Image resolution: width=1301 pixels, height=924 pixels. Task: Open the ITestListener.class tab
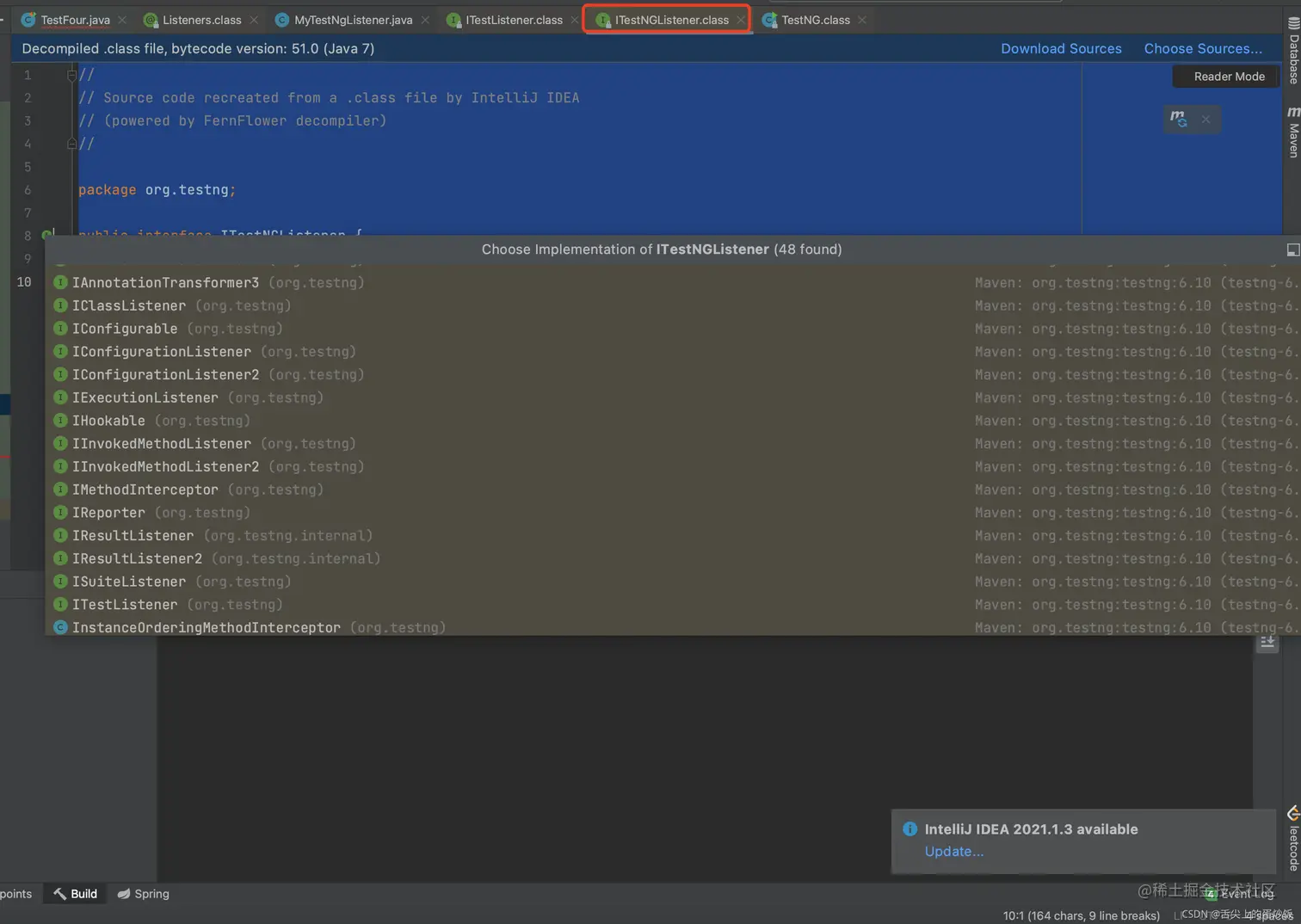[x=514, y=20]
